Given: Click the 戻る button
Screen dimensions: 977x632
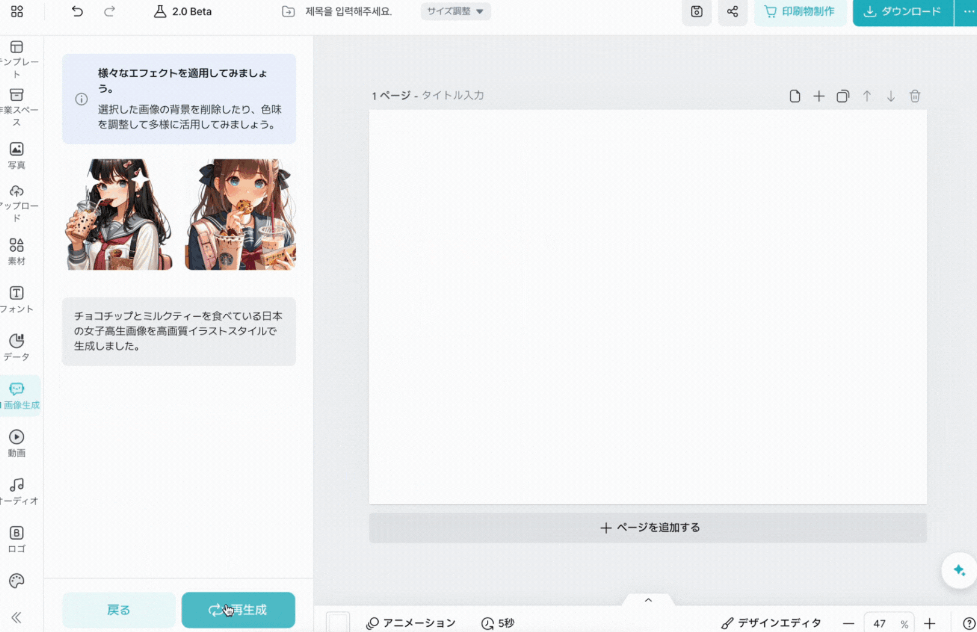Looking at the screenshot, I should [118, 610].
